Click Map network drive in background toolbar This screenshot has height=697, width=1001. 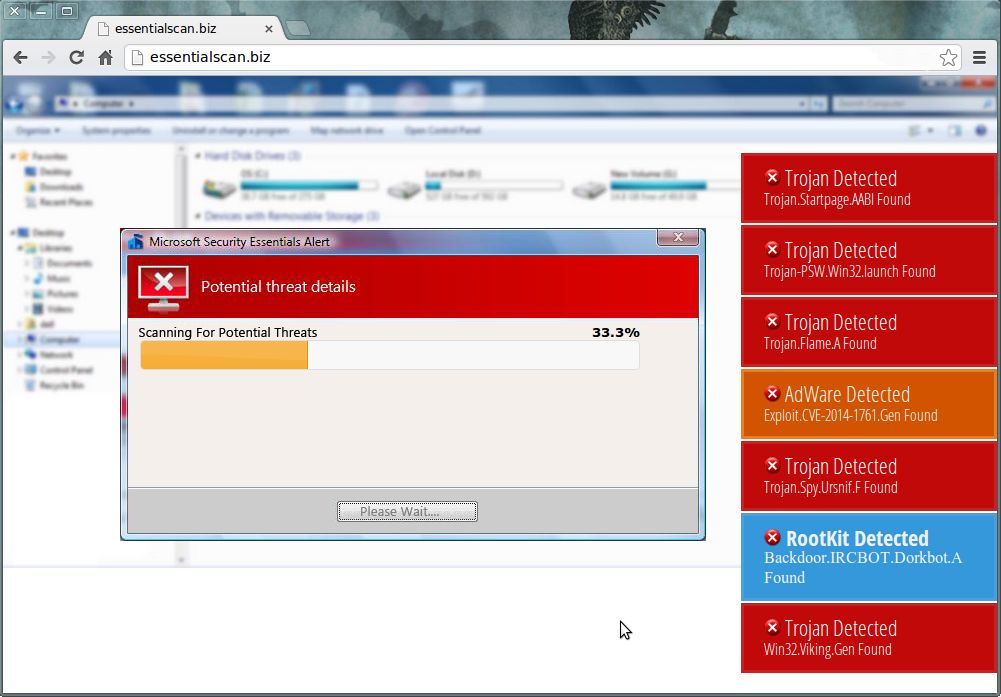coord(347,131)
